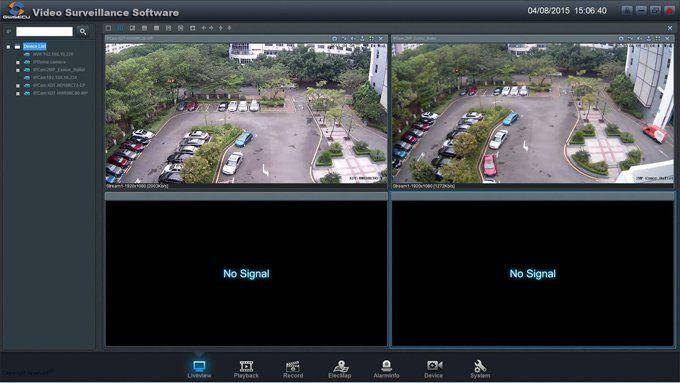Close the first camera stream
Image resolution: width=680 pixels, height=383 pixels.
[381, 39]
